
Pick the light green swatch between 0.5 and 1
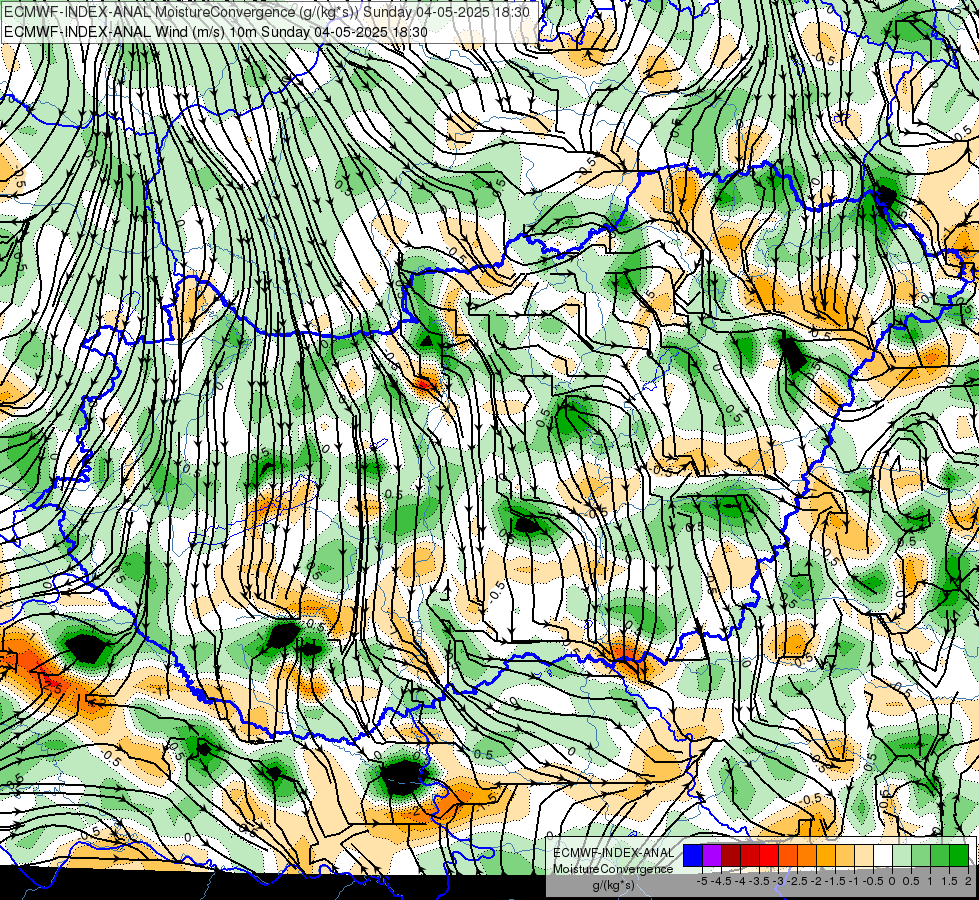click(921, 856)
